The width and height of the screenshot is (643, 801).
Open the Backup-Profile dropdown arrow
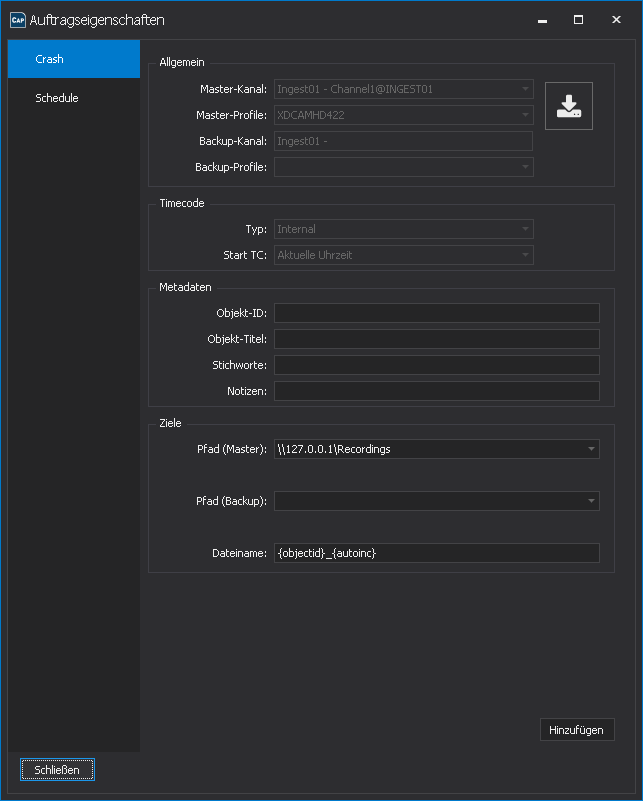(x=525, y=167)
